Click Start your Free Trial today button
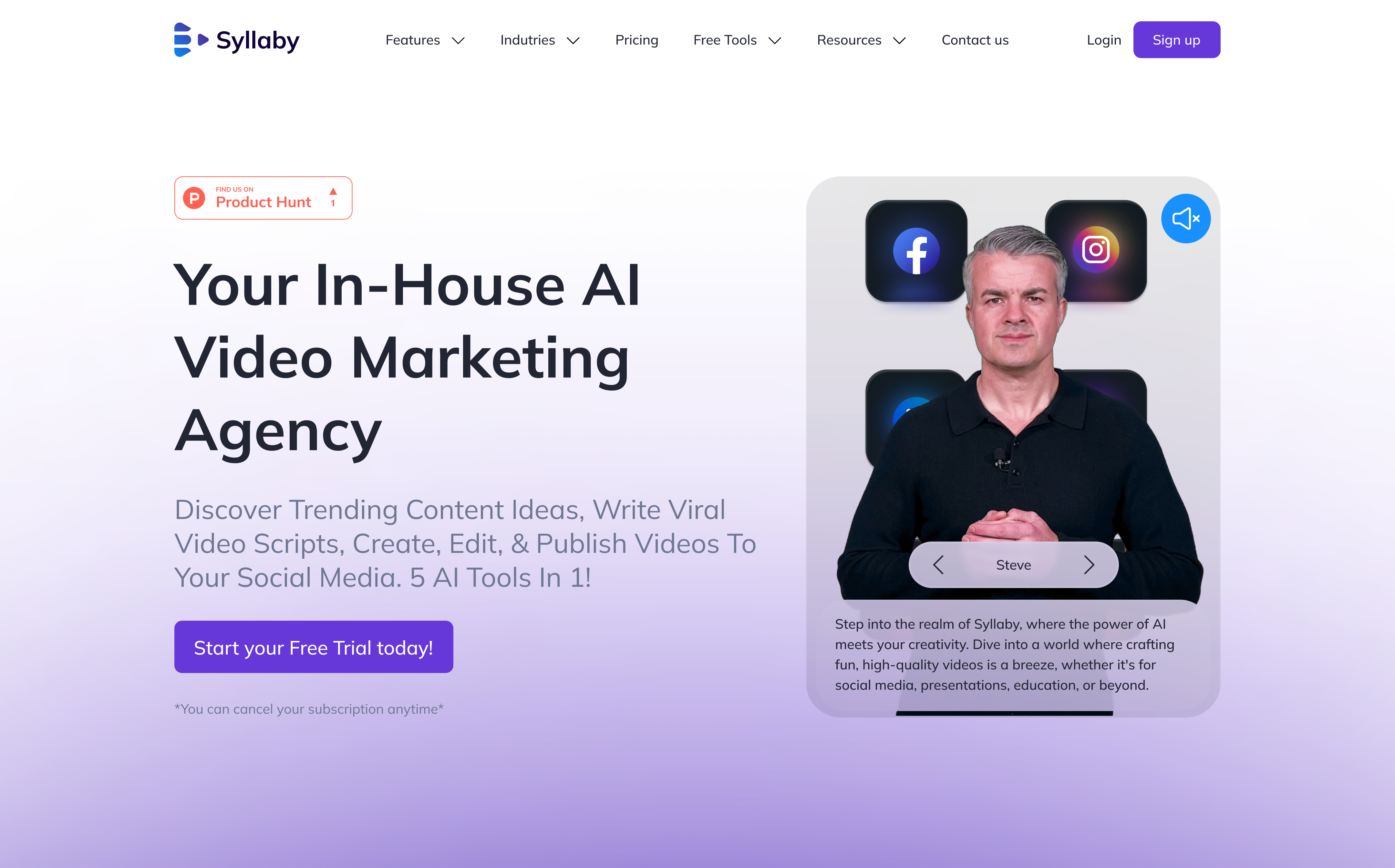Screen dimensions: 1395x868 (313, 647)
